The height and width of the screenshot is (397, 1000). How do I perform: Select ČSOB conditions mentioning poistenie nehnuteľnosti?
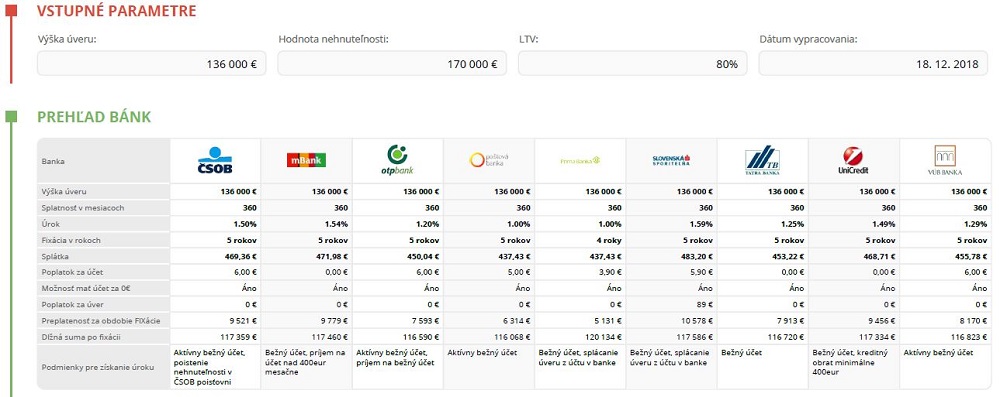tap(215, 367)
